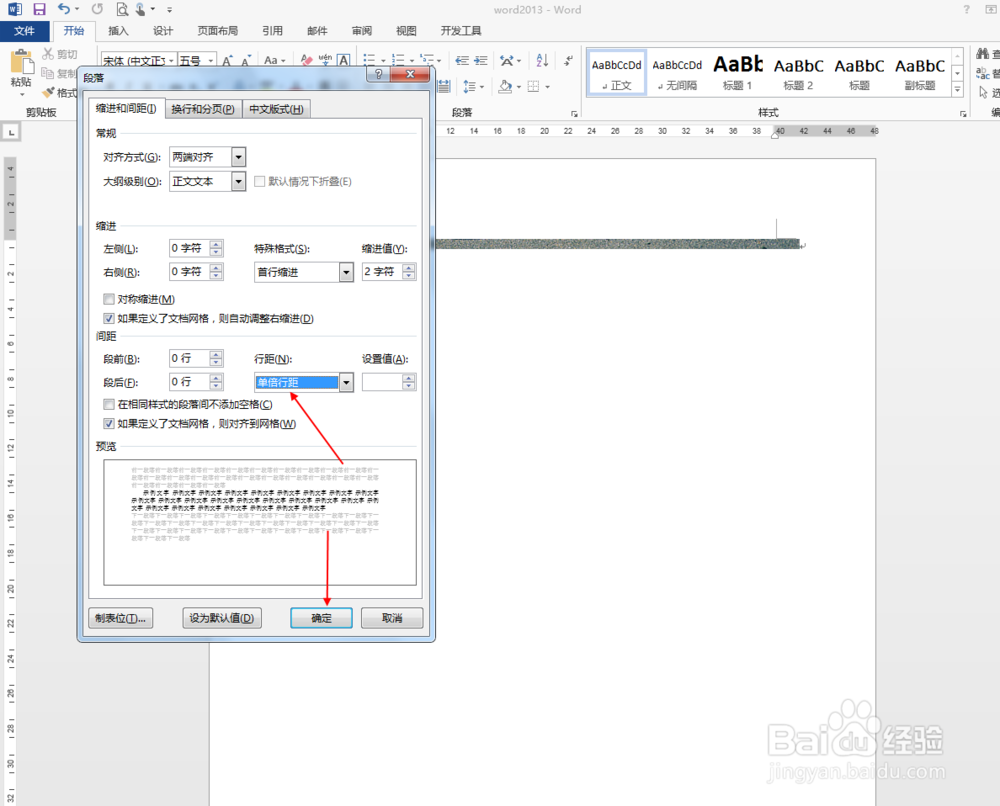Click the Shading paint bucket icon
The width and height of the screenshot is (1000, 806).
pos(506,86)
